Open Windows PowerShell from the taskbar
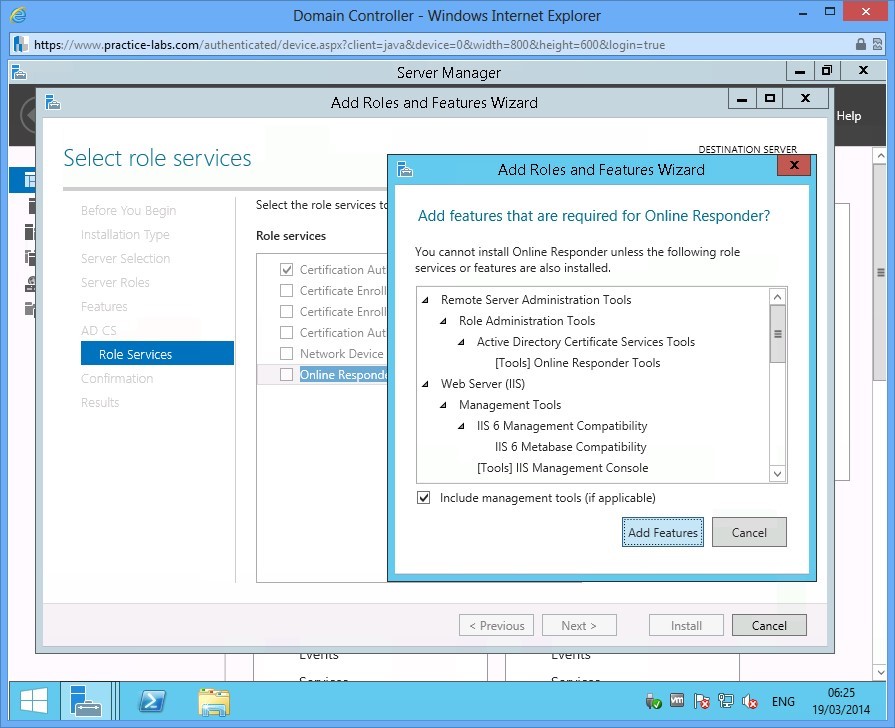Image resolution: width=895 pixels, height=728 pixels. [151, 701]
